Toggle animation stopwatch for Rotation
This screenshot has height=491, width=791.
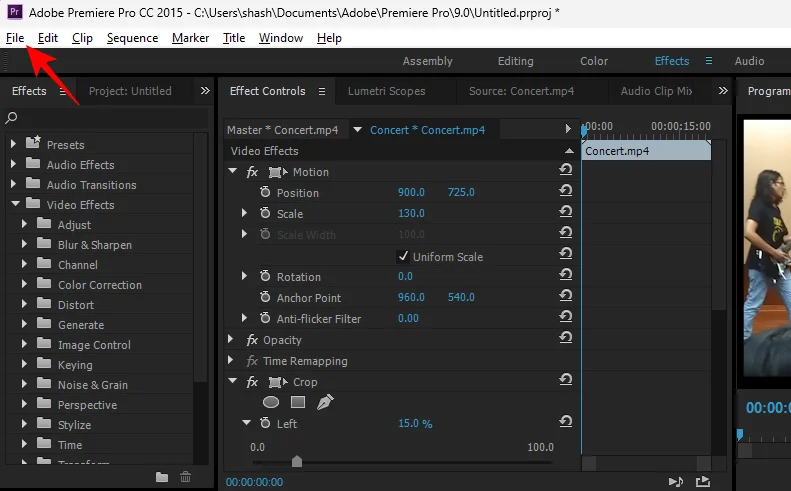tap(265, 276)
